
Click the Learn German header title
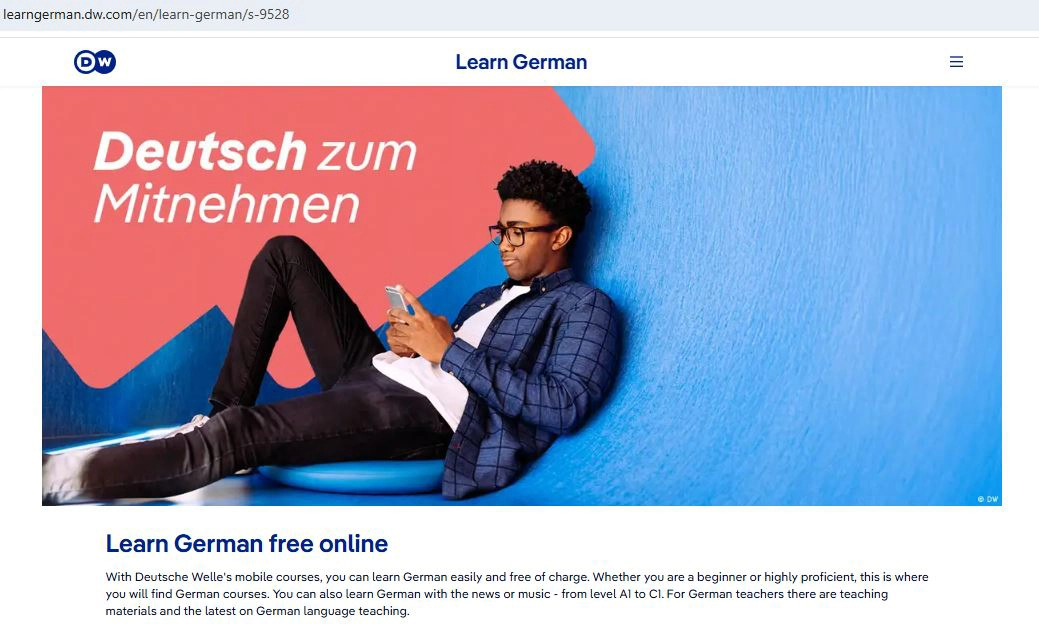coord(521,62)
